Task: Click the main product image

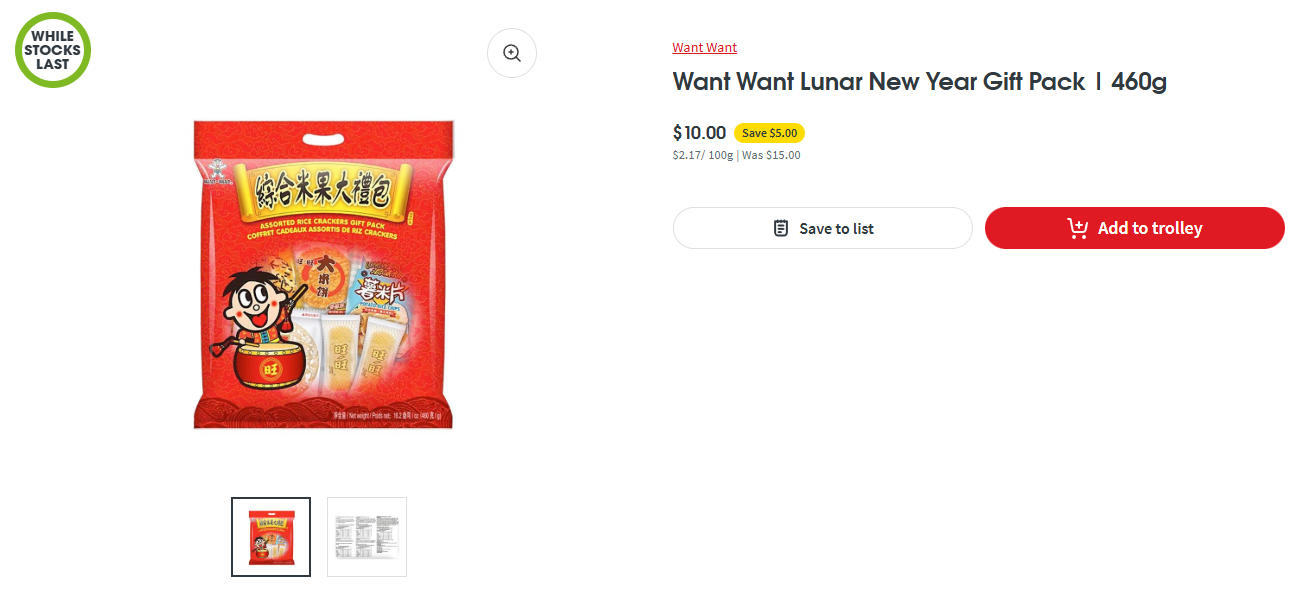Action: coord(323,275)
